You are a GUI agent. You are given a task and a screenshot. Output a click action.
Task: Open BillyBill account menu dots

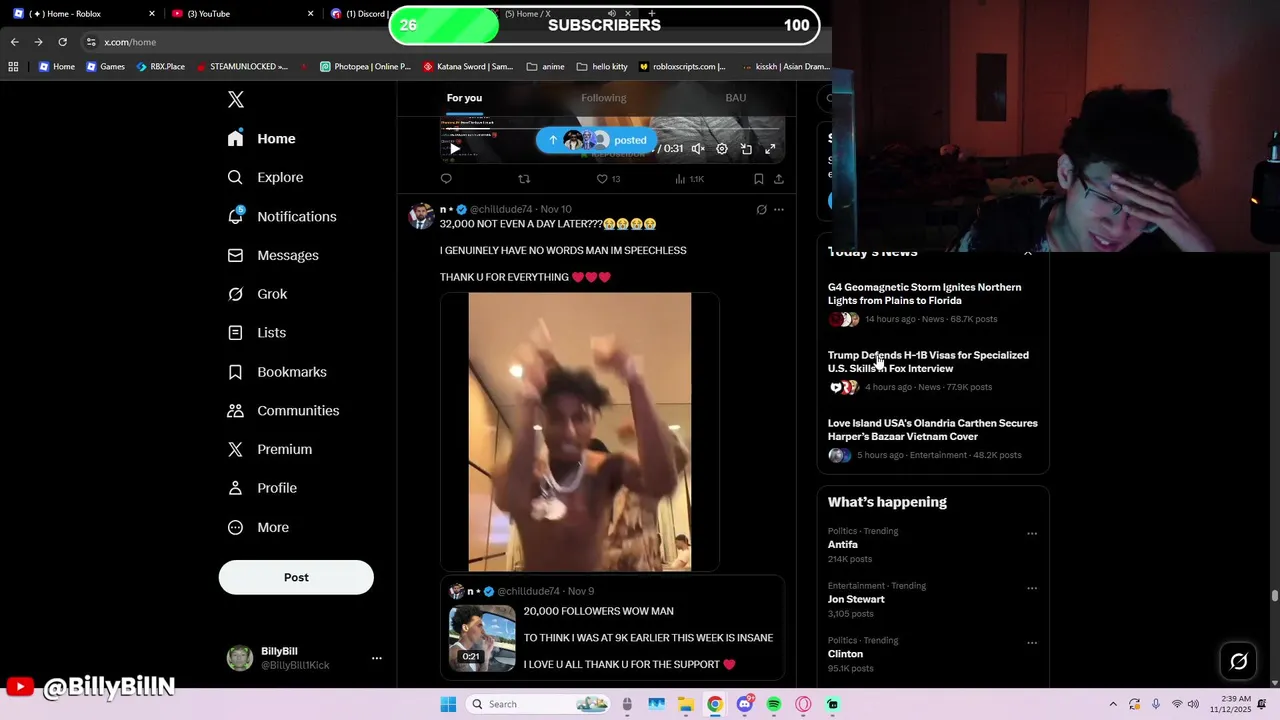pyautogui.click(x=377, y=658)
